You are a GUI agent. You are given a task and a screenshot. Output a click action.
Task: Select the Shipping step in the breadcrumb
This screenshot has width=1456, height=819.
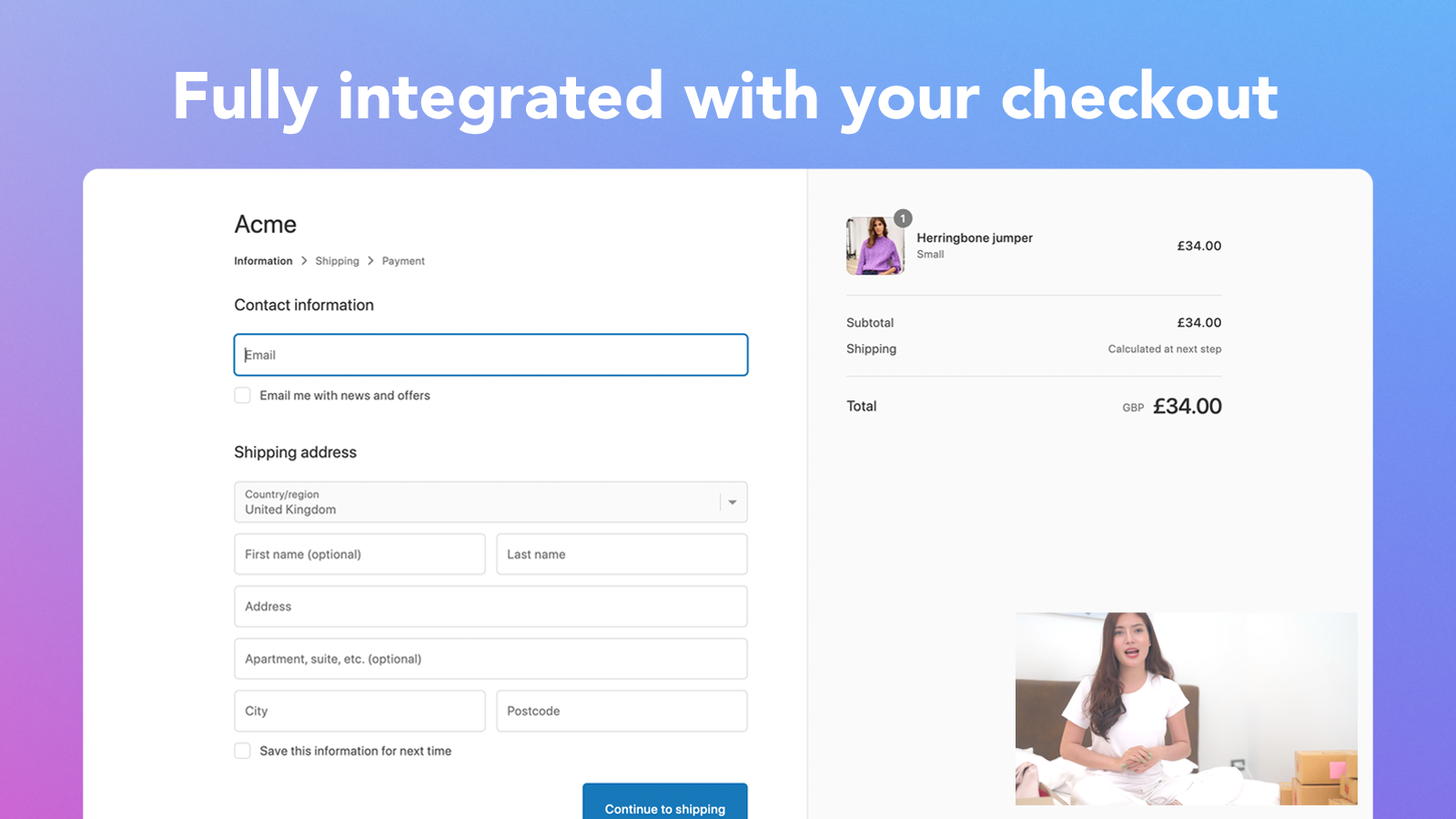(337, 260)
